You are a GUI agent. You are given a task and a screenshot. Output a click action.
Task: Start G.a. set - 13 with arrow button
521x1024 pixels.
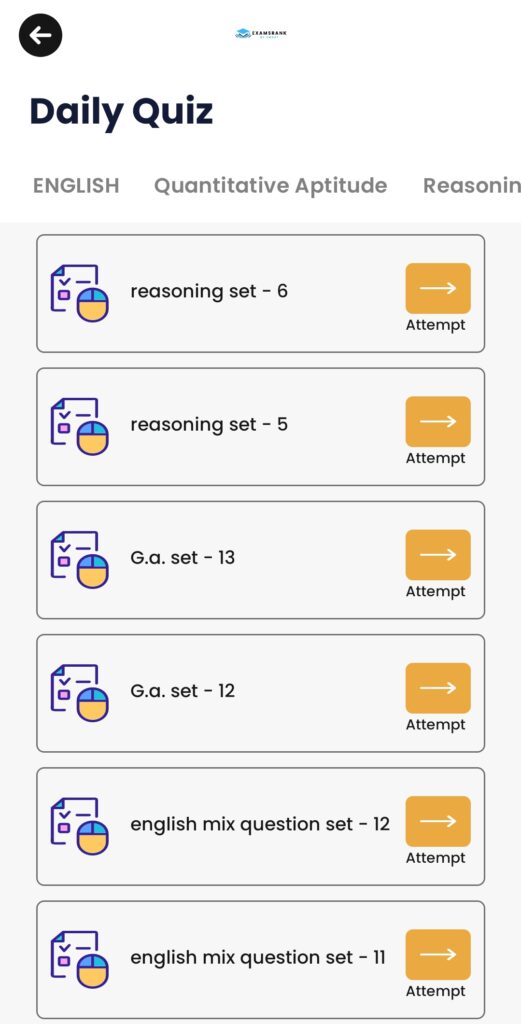[438, 554]
